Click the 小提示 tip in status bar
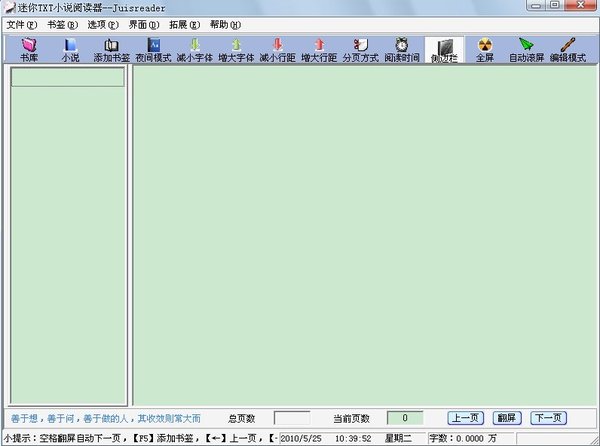This screenshot has height=446, width=600. coord(140,438)
